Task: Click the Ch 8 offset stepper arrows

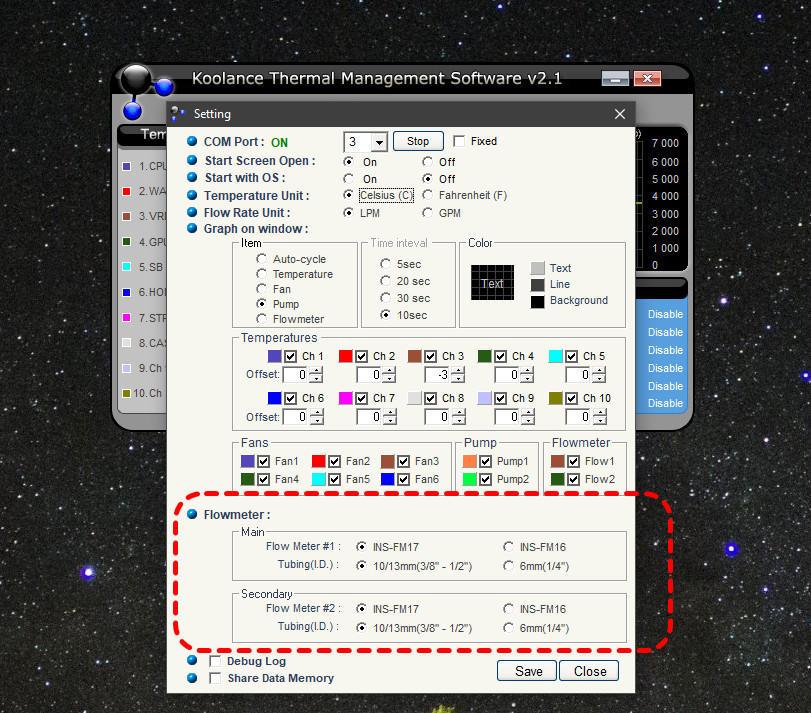Action: pos(459,417)
